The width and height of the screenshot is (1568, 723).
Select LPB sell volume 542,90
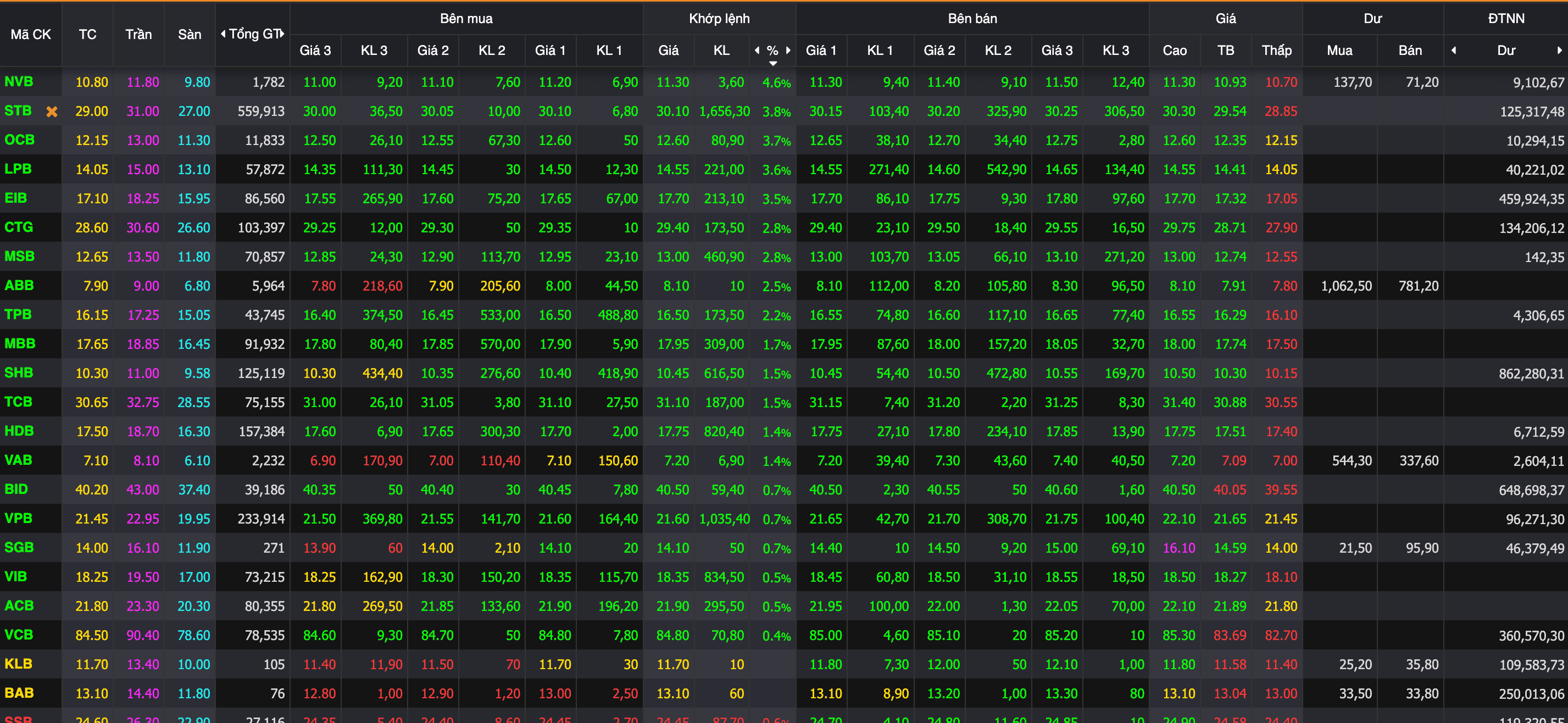click(1006, 170)
